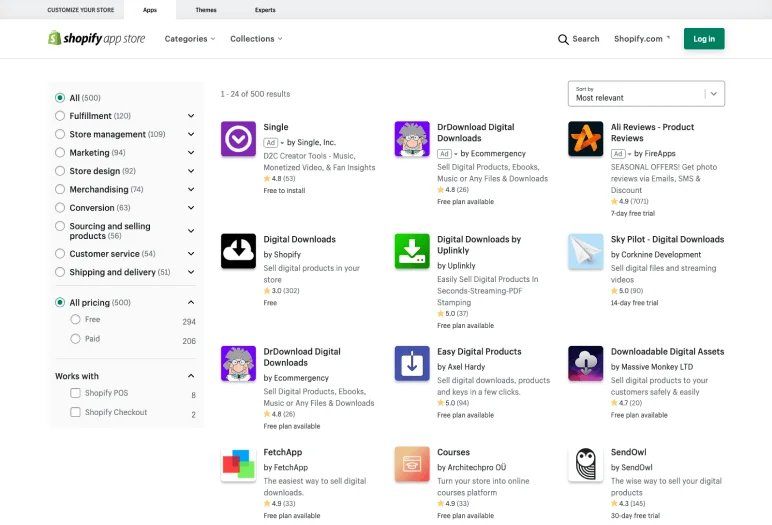
Task: Check the Shopify POS checkbox
Action: coord(75,393)
